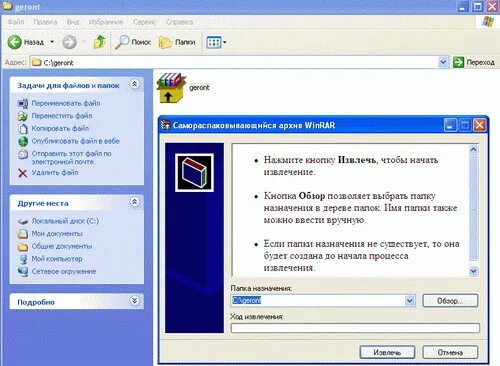The image size is (500, 366).
Task: Click the Удалить файл link
Action: point(55,173)
